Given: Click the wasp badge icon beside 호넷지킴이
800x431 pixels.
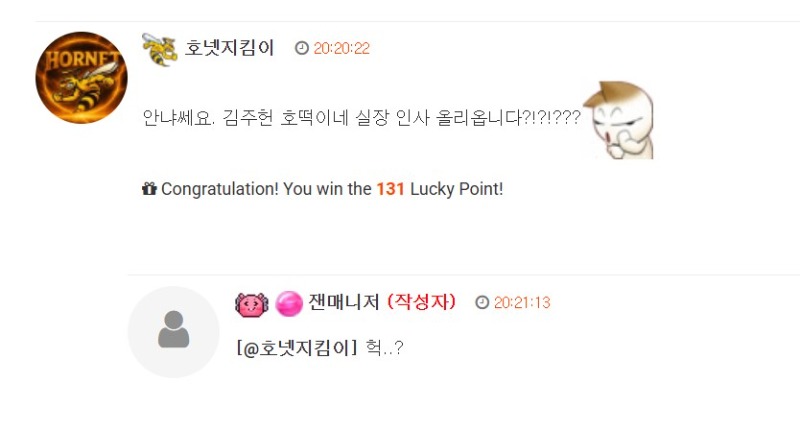Looking at the screenshot, I should 160,49.
